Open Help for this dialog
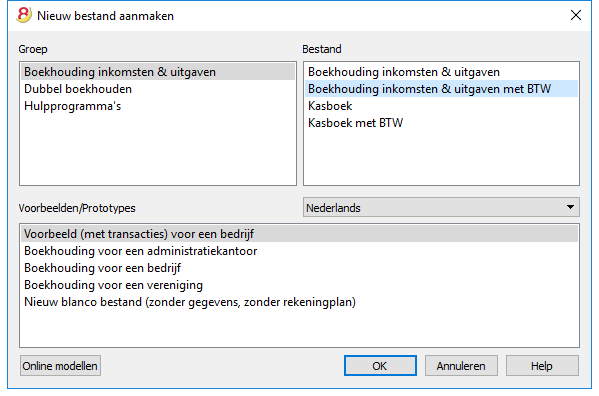This screenshot has height=396, width=599. pos(542,366)
